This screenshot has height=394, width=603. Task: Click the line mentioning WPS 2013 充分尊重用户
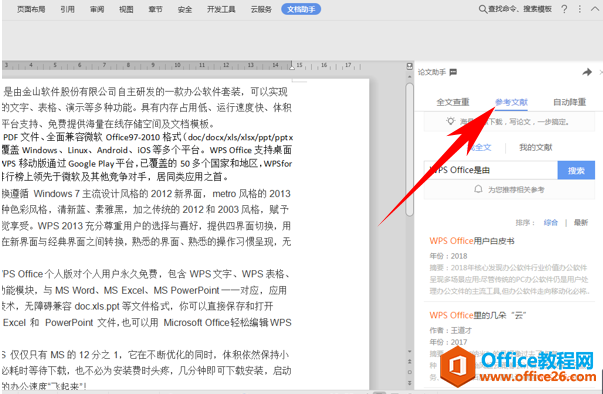tap(146, 226)
